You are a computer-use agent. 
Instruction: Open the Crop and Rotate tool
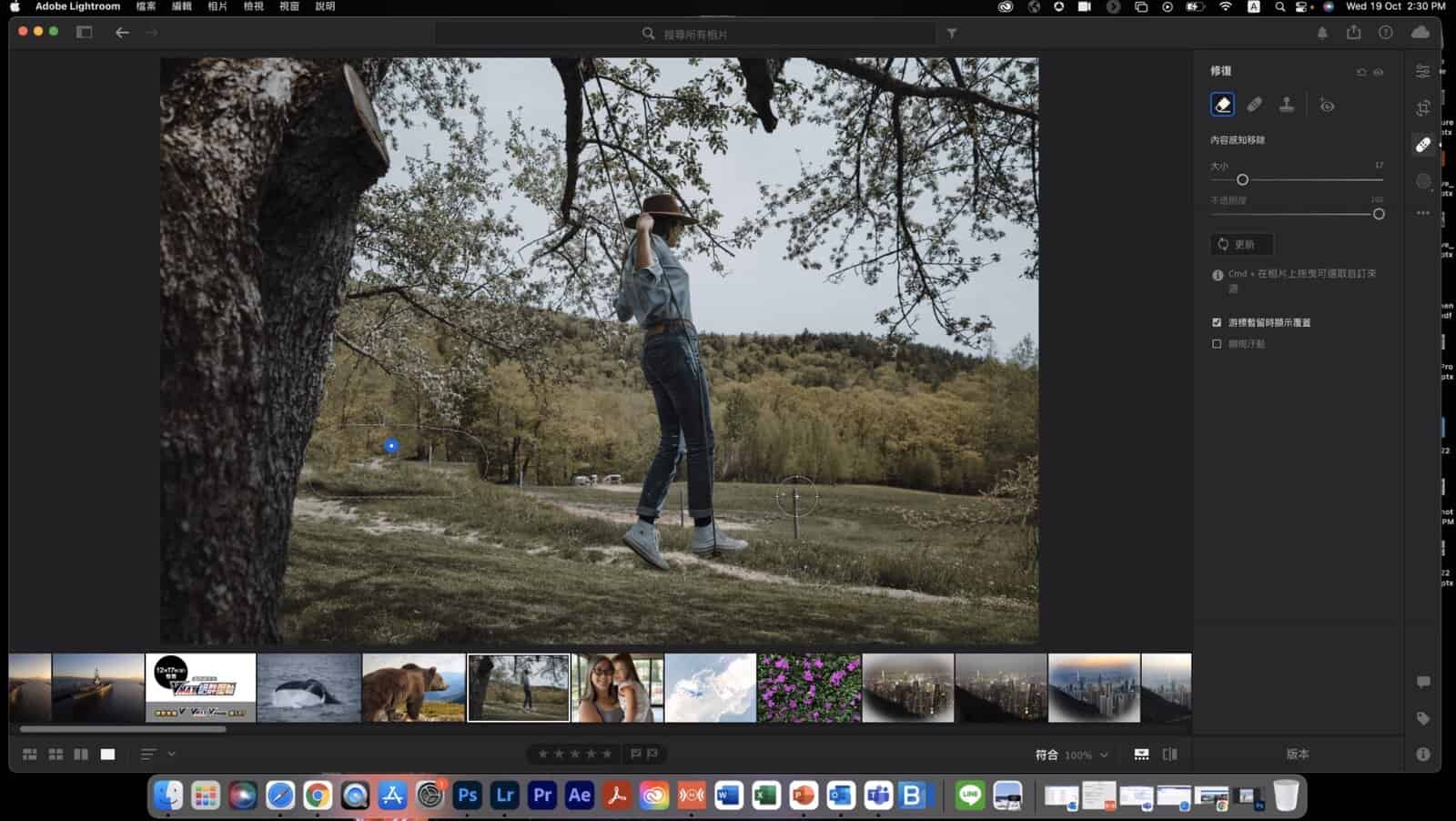tap(1423, 108)
